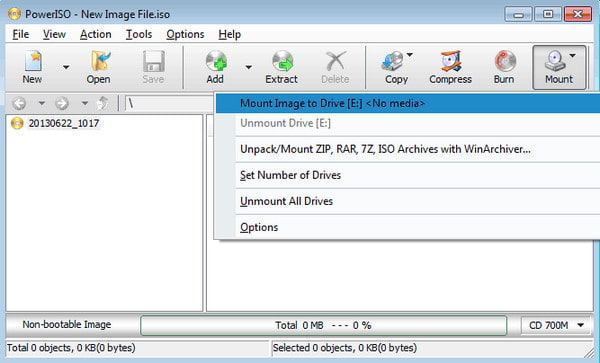Image resolution: width=600 pixels, height=363 pixels.
Task: Click the disc icon beside 20130622_1017
Action: [x=17, y=123]
